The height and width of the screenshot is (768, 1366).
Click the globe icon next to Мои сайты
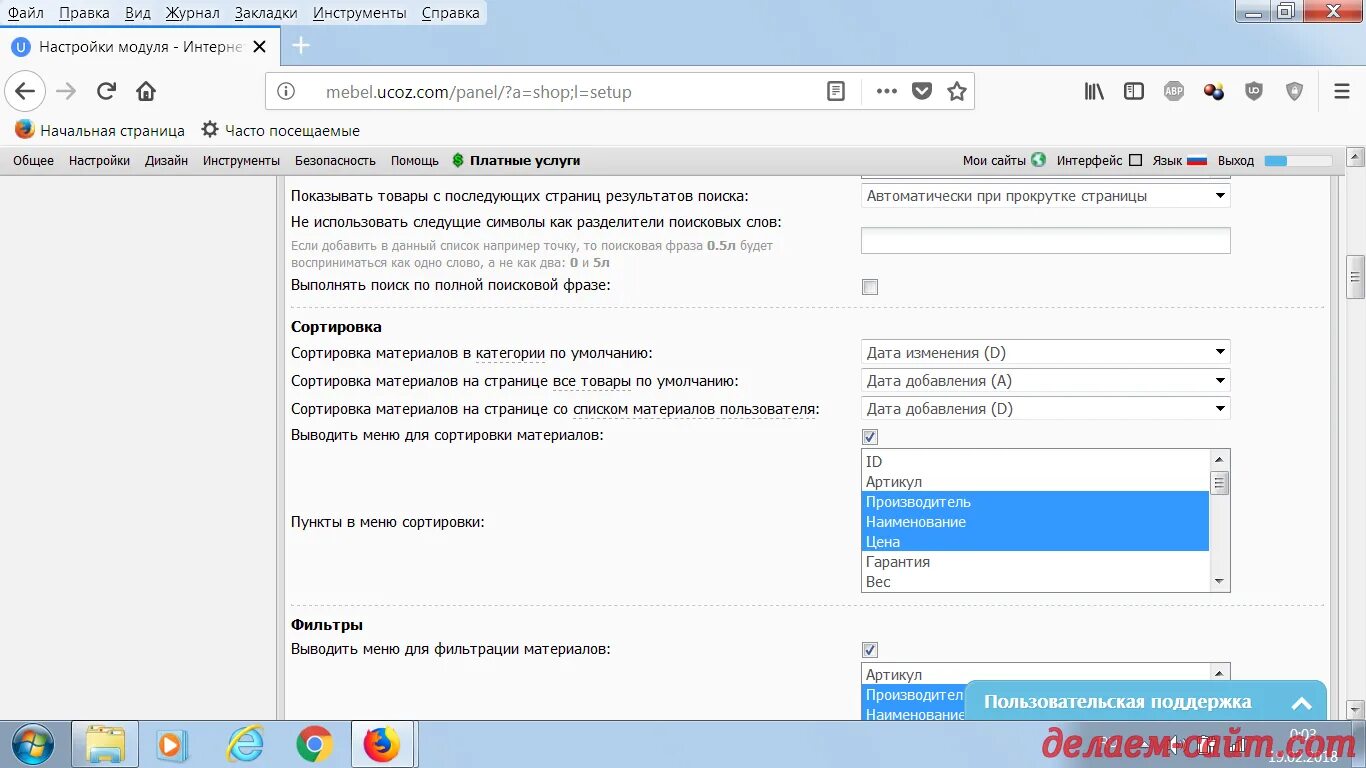[1038, 160]
